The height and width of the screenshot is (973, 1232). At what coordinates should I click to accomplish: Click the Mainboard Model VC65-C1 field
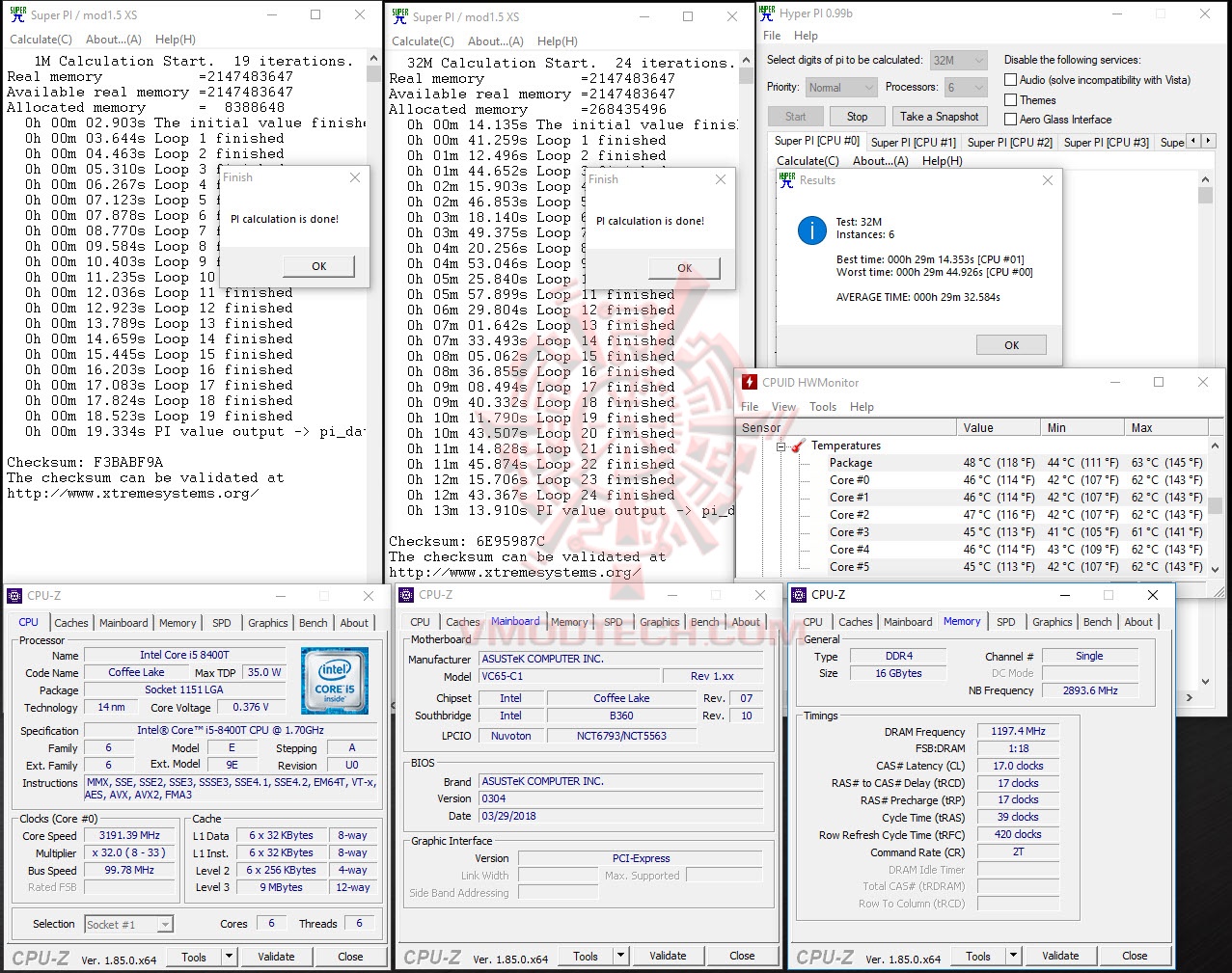[x=569, y=677]
